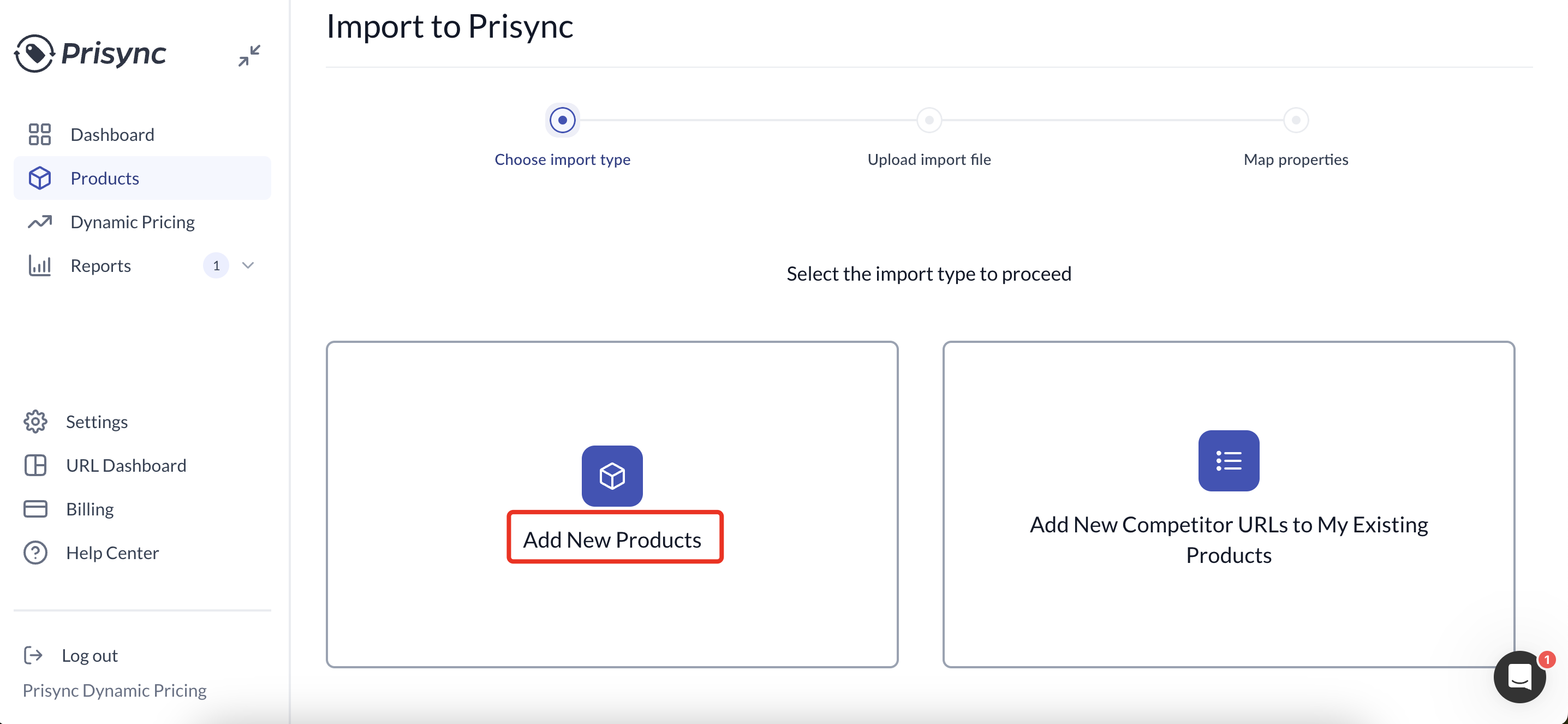The image size is (1568, 724).
Task: Click the Import to Prisync heading
Action: coord(450,26)
